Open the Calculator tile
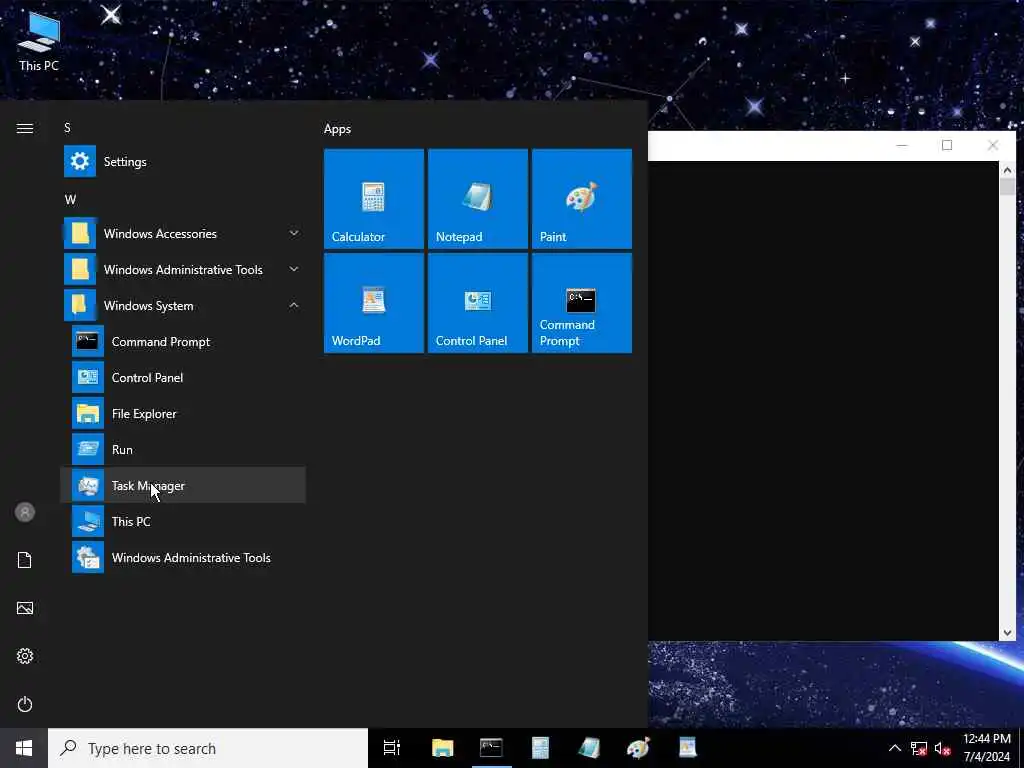This screenshot has width=1024, height=768. [x=374, y=199]
